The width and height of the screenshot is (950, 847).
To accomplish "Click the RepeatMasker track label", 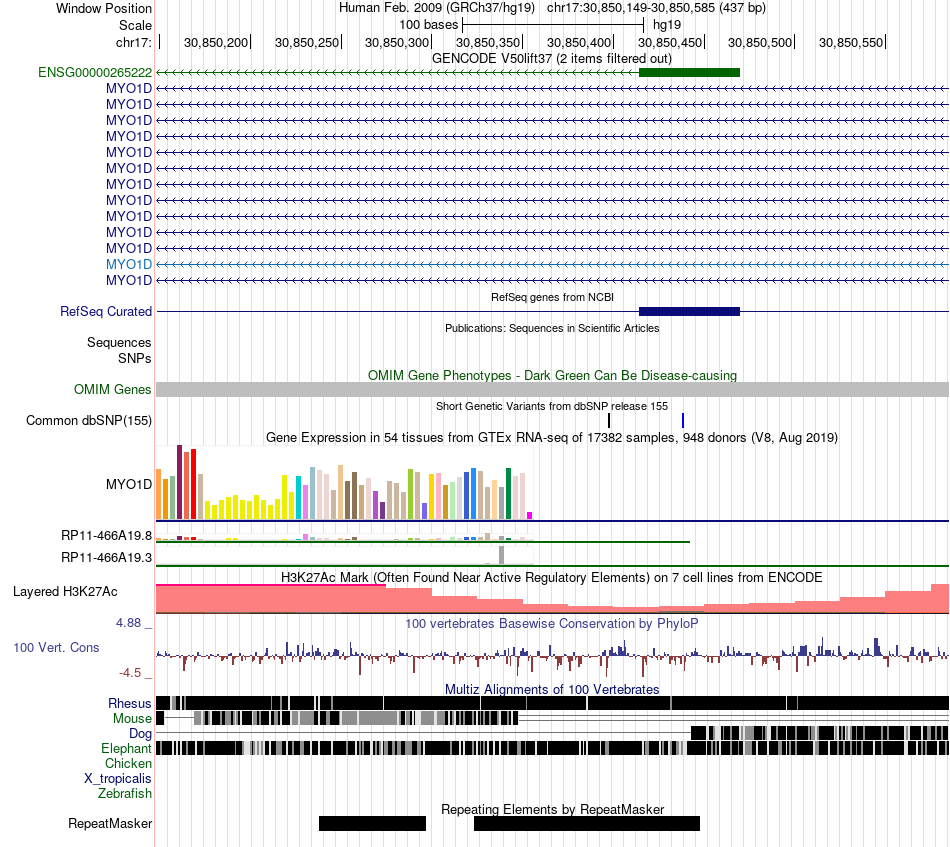I will [x=110, y=823].
